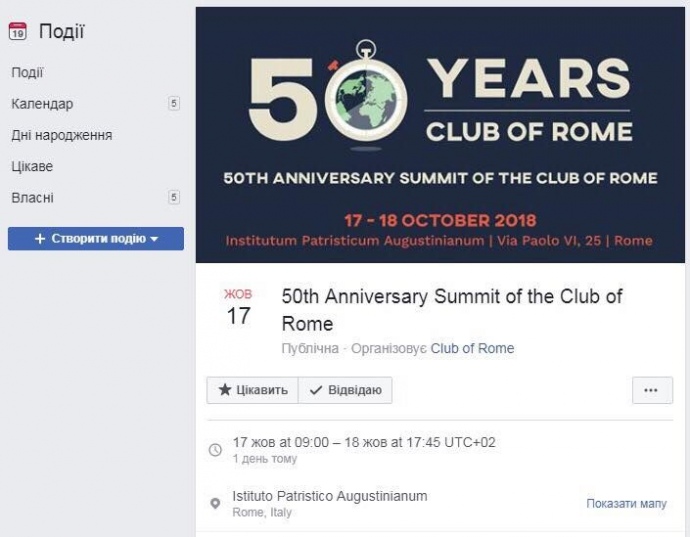
Task: Click the calendar icon beside Події heading
Action: (x=17, y=32)
